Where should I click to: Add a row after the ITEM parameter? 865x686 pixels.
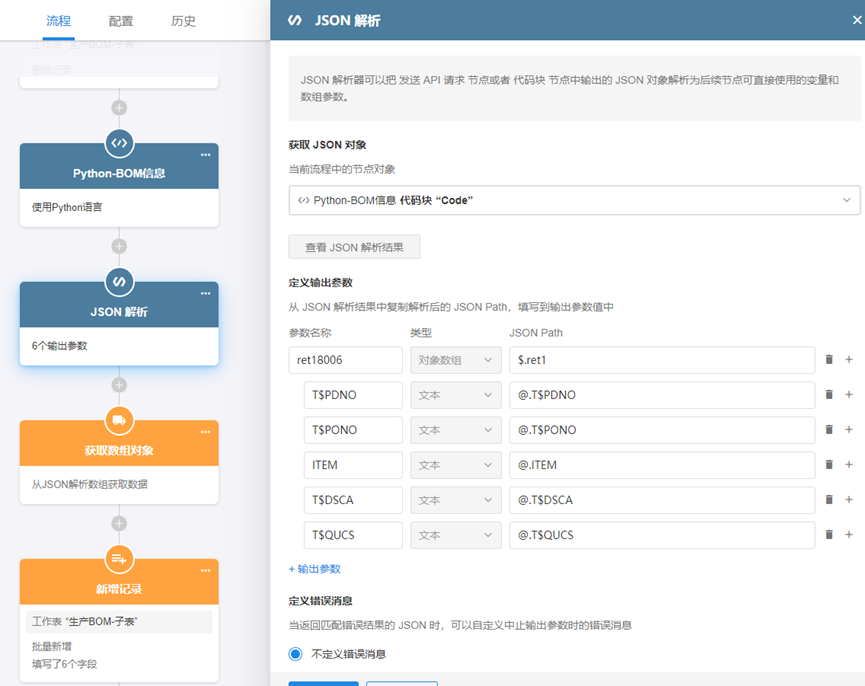tap(849, 465)
